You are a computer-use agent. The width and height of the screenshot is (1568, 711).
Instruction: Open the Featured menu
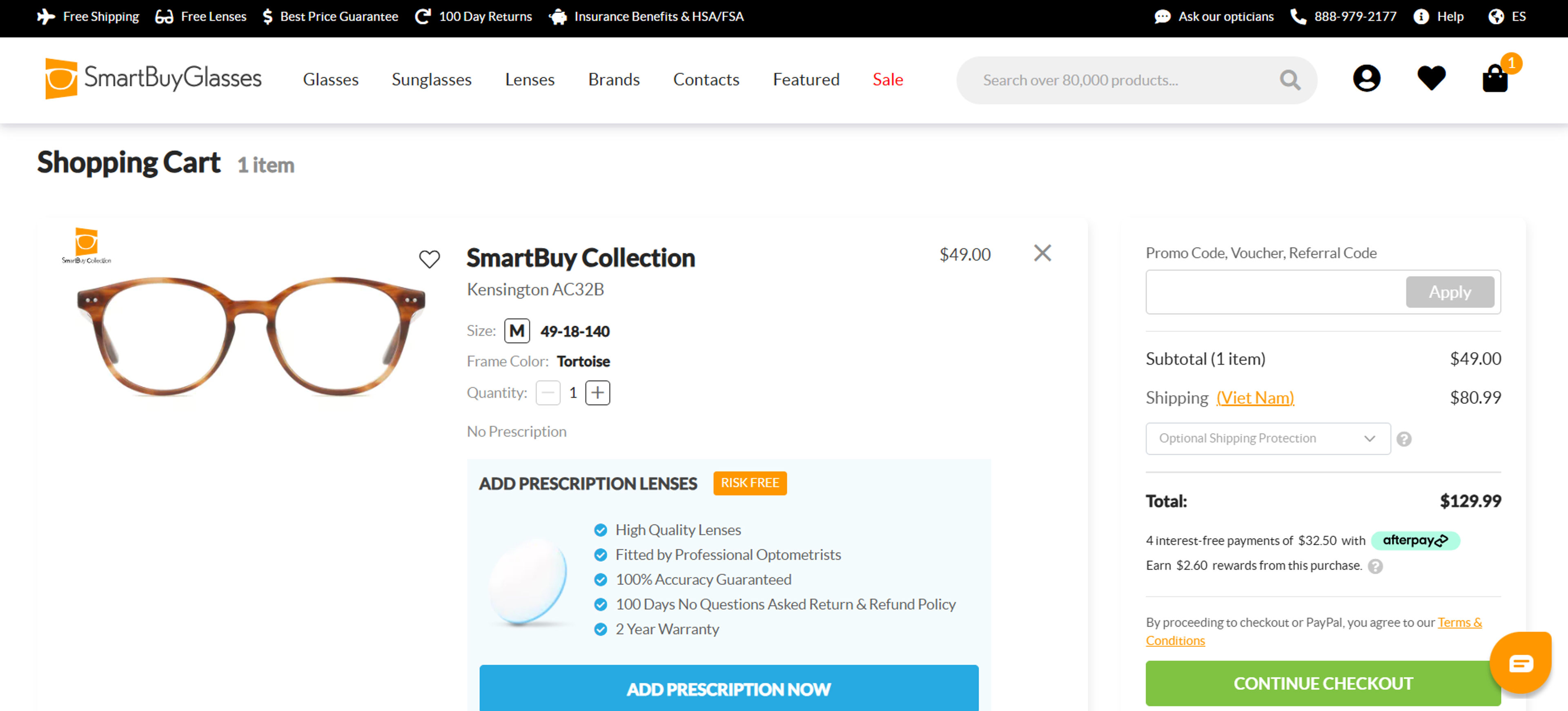coord(806,79)
